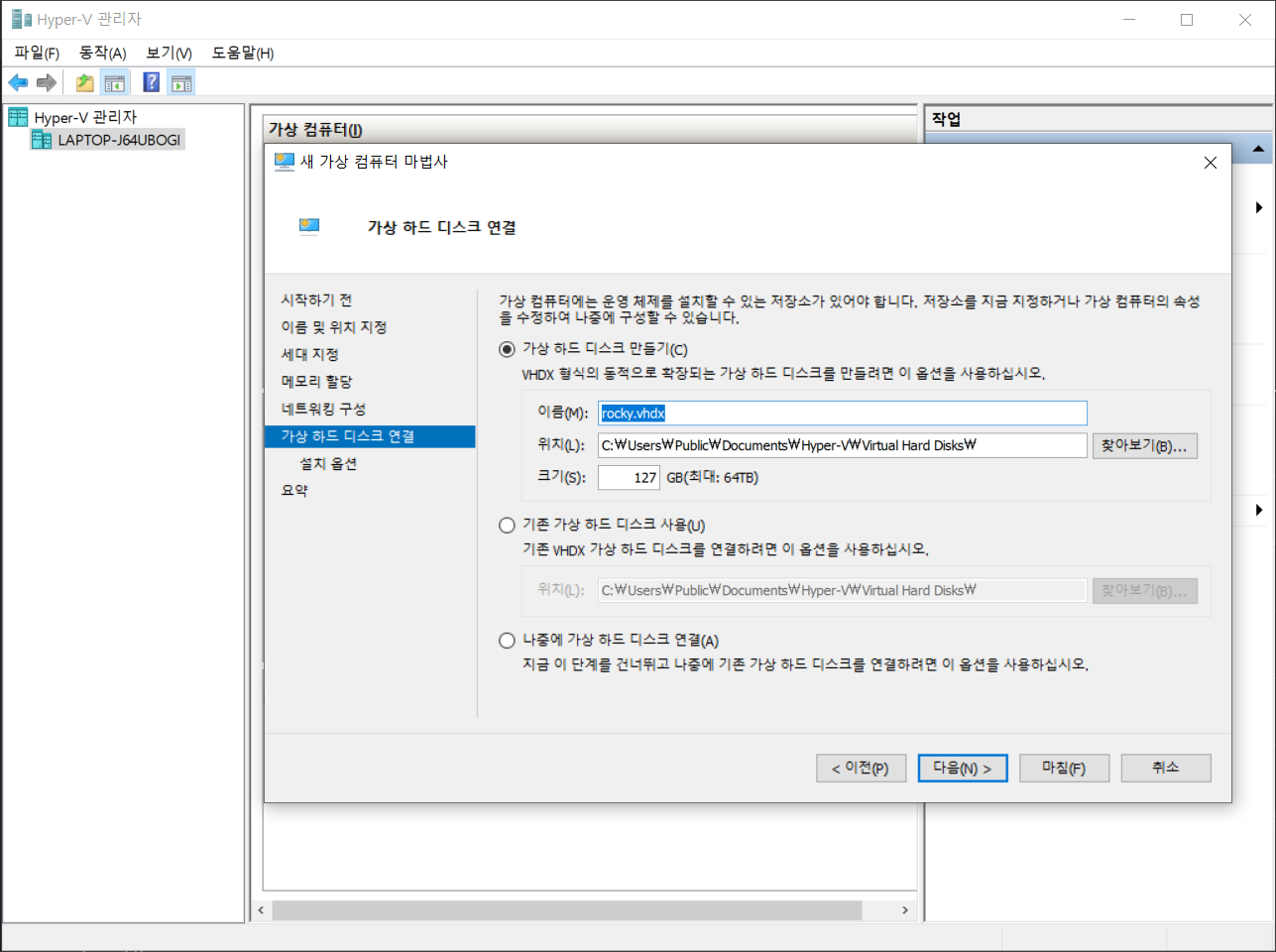Viewport: 1276px width, 952px height.
Task: Go to the 이름 및 위치 지정 step
Action: pyautogui.click(x=334, y=327)
